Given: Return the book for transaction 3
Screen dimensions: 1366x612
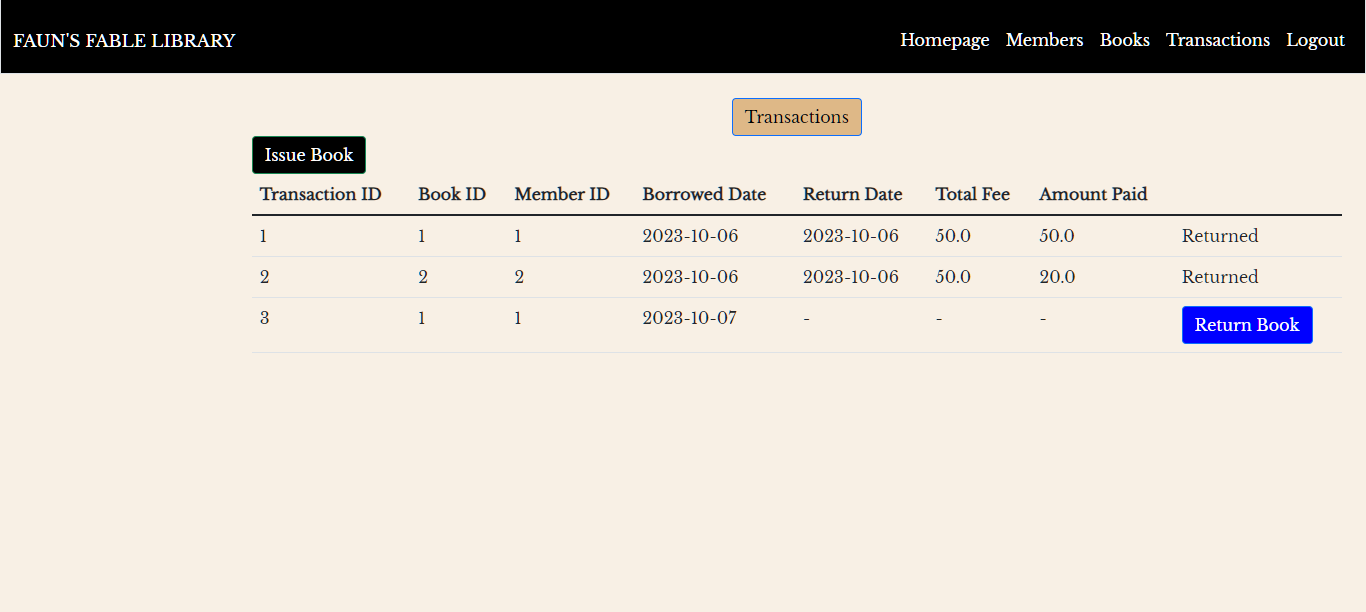Looking at the screenshot, I should pos(1247,324).
